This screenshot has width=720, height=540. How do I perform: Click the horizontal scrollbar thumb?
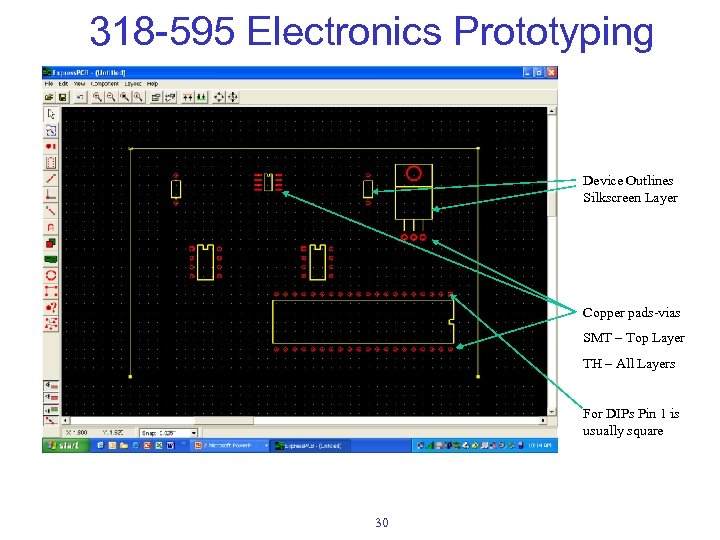click(224, 421)
